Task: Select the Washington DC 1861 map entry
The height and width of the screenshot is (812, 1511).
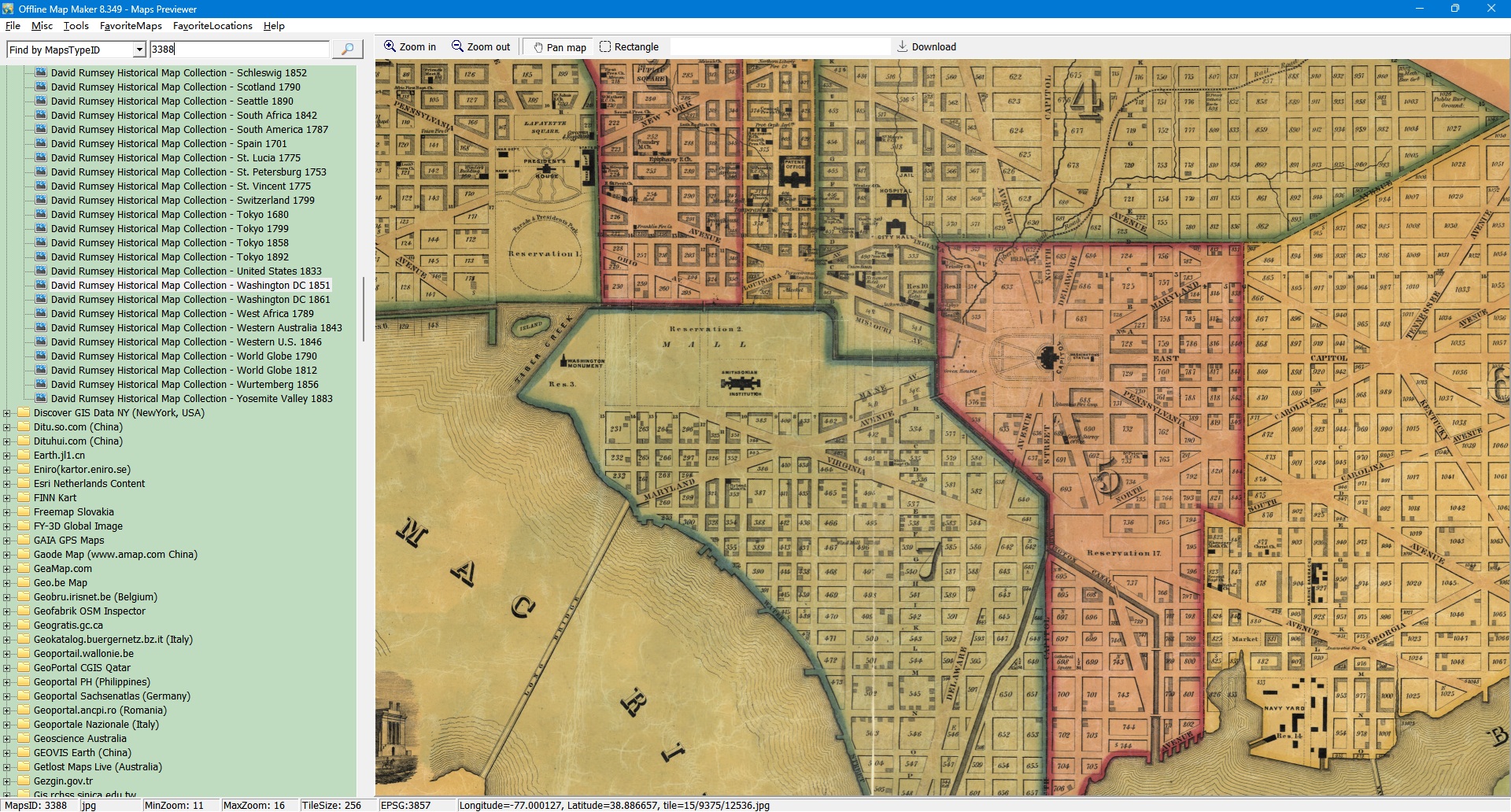Action: tap(190, 300)
